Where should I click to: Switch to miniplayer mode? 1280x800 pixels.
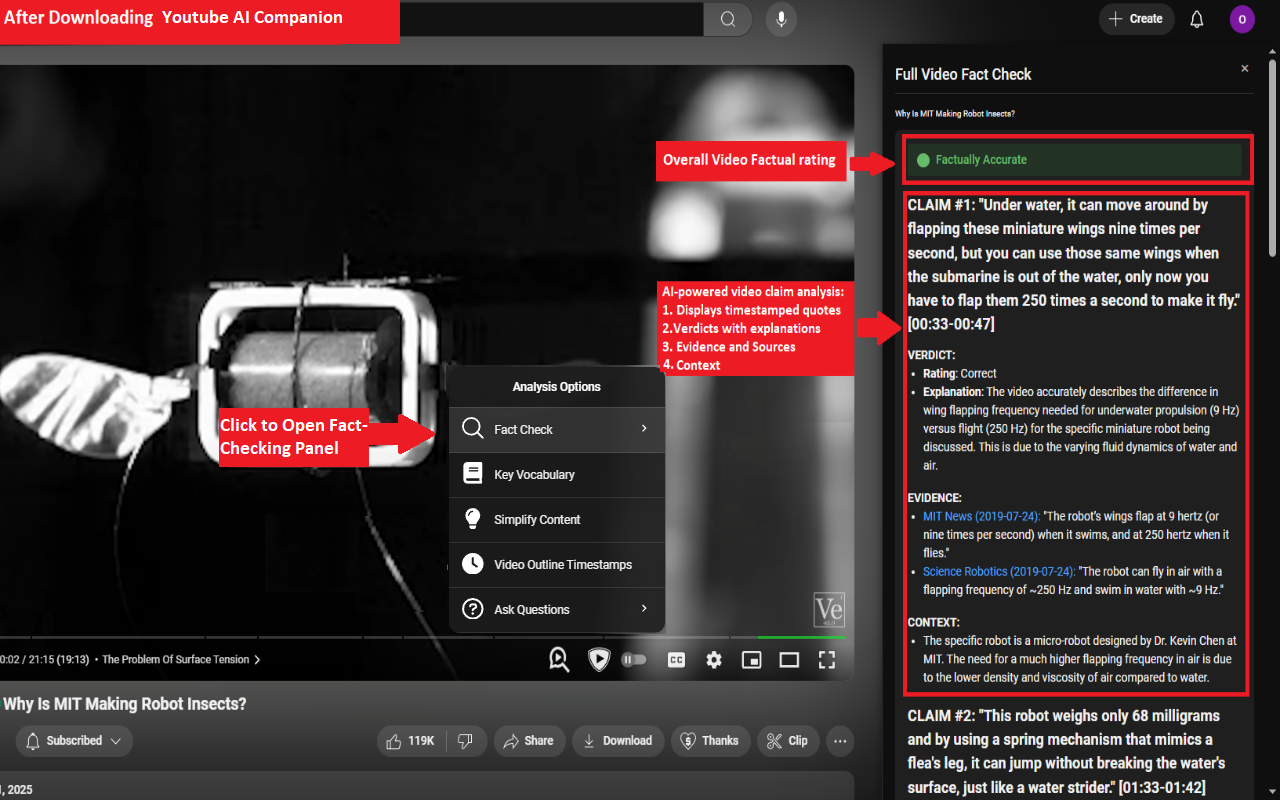tap(751, 660)
